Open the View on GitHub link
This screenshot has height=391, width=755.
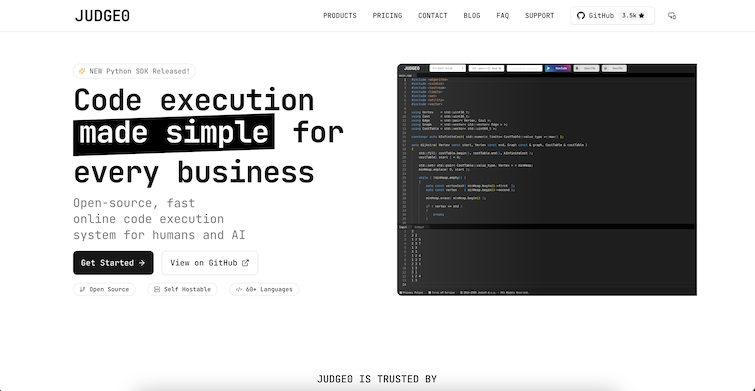pos(209,263)
